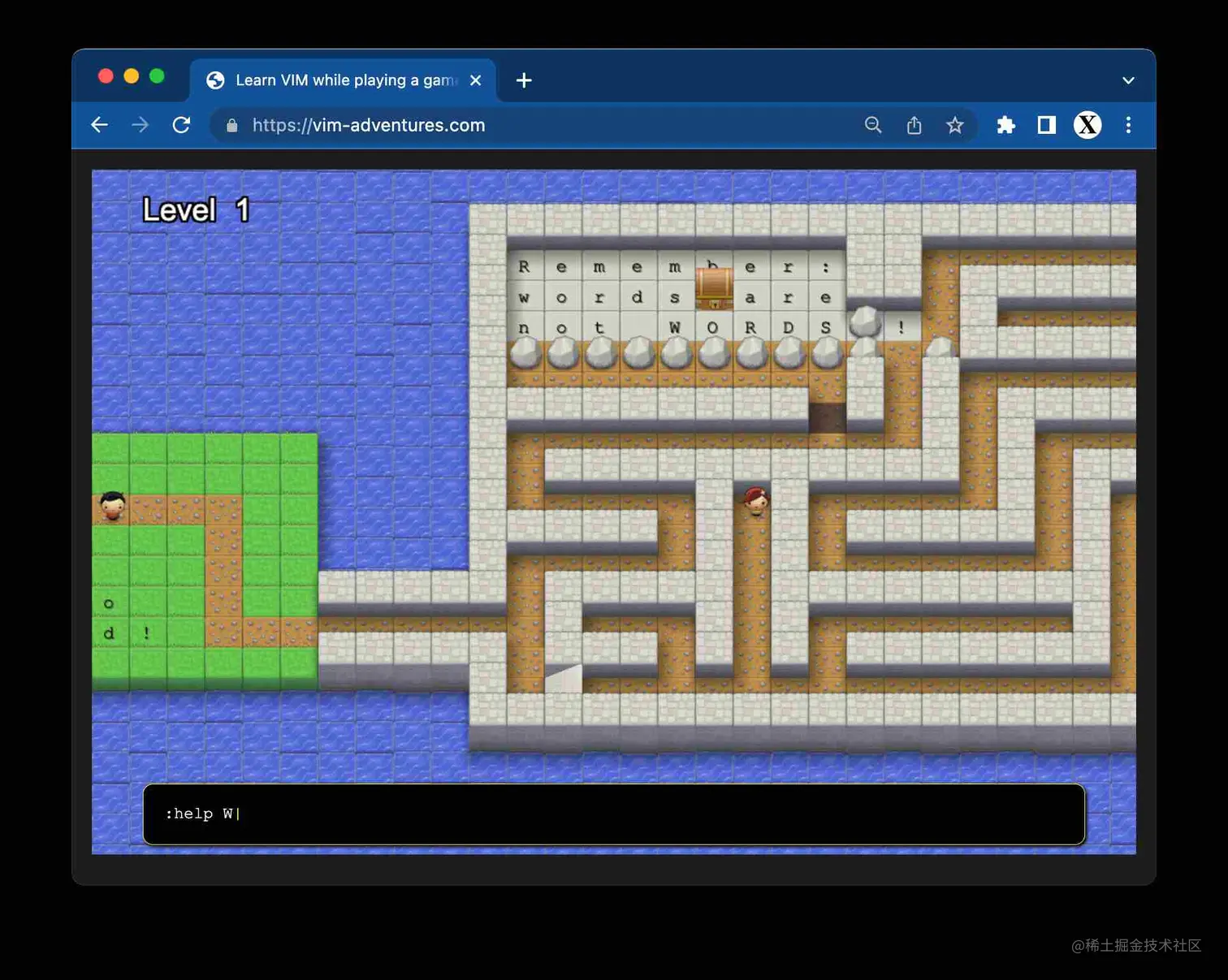Toggle the side panel square icon

(1046, 125)
